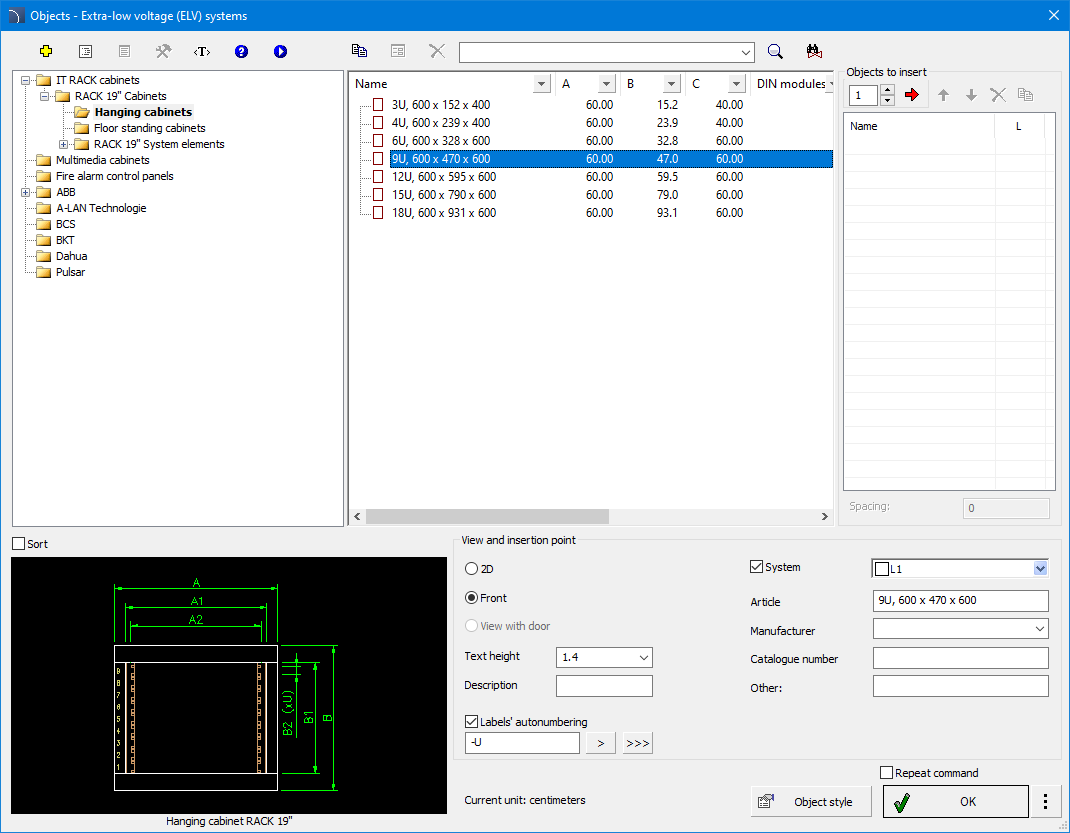Image resolution: width=1070 pixels, height=833 pixels.
Task: Select Floor standing cabinets in the tree
Action: pyautogui.click(x=149, y=128)
